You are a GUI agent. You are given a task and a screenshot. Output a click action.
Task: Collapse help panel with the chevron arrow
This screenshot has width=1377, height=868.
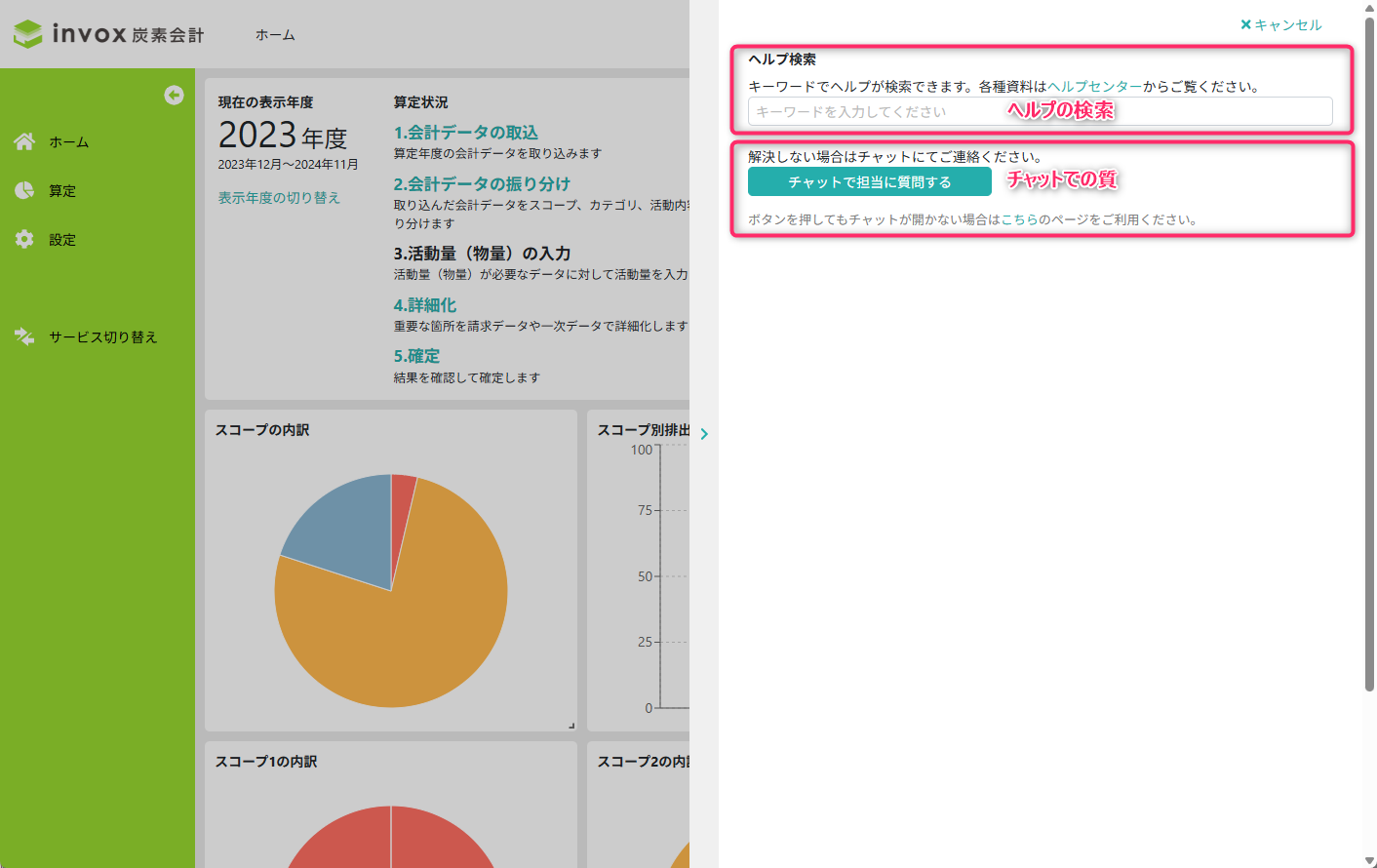704,434
